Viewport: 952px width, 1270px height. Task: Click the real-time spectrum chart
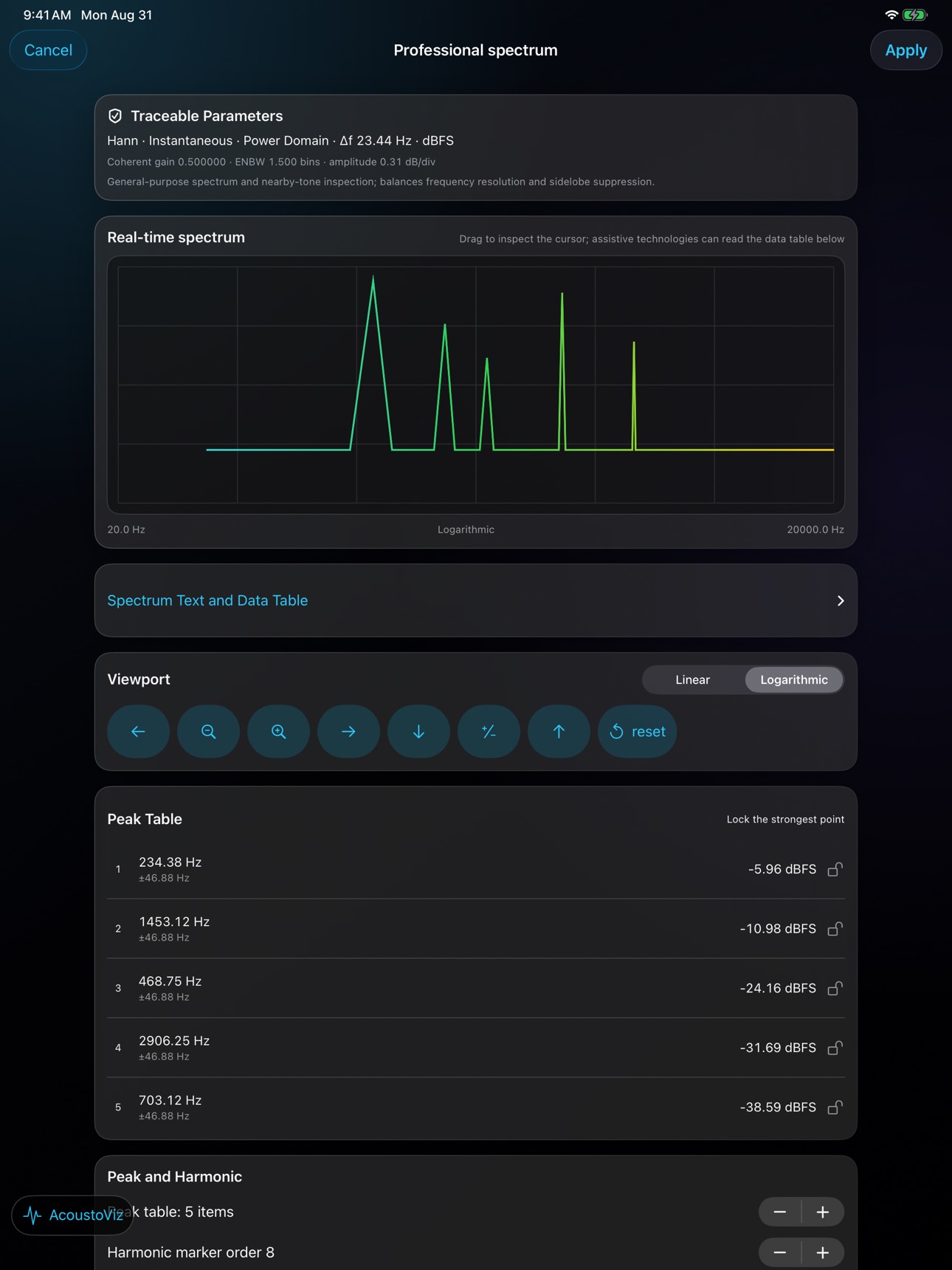coord(476,385)
